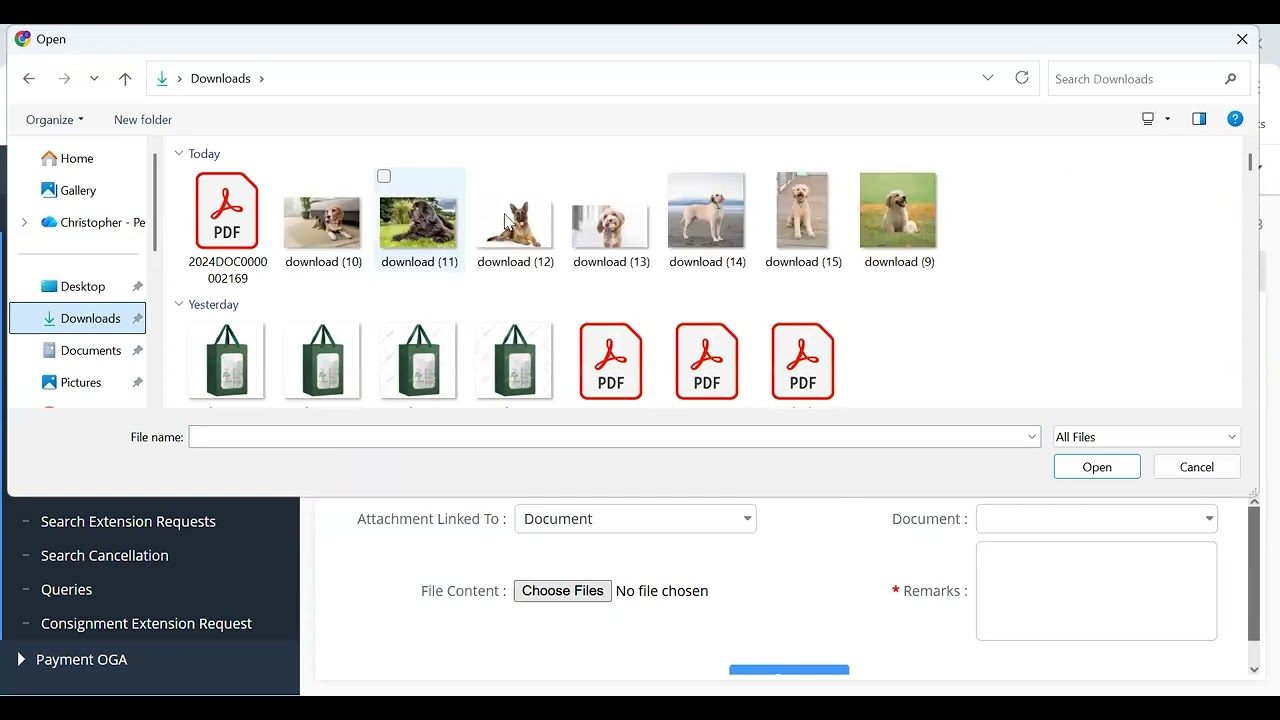1280x720 pixels.
Task: Create a New folder
Action: pos(143,120)
